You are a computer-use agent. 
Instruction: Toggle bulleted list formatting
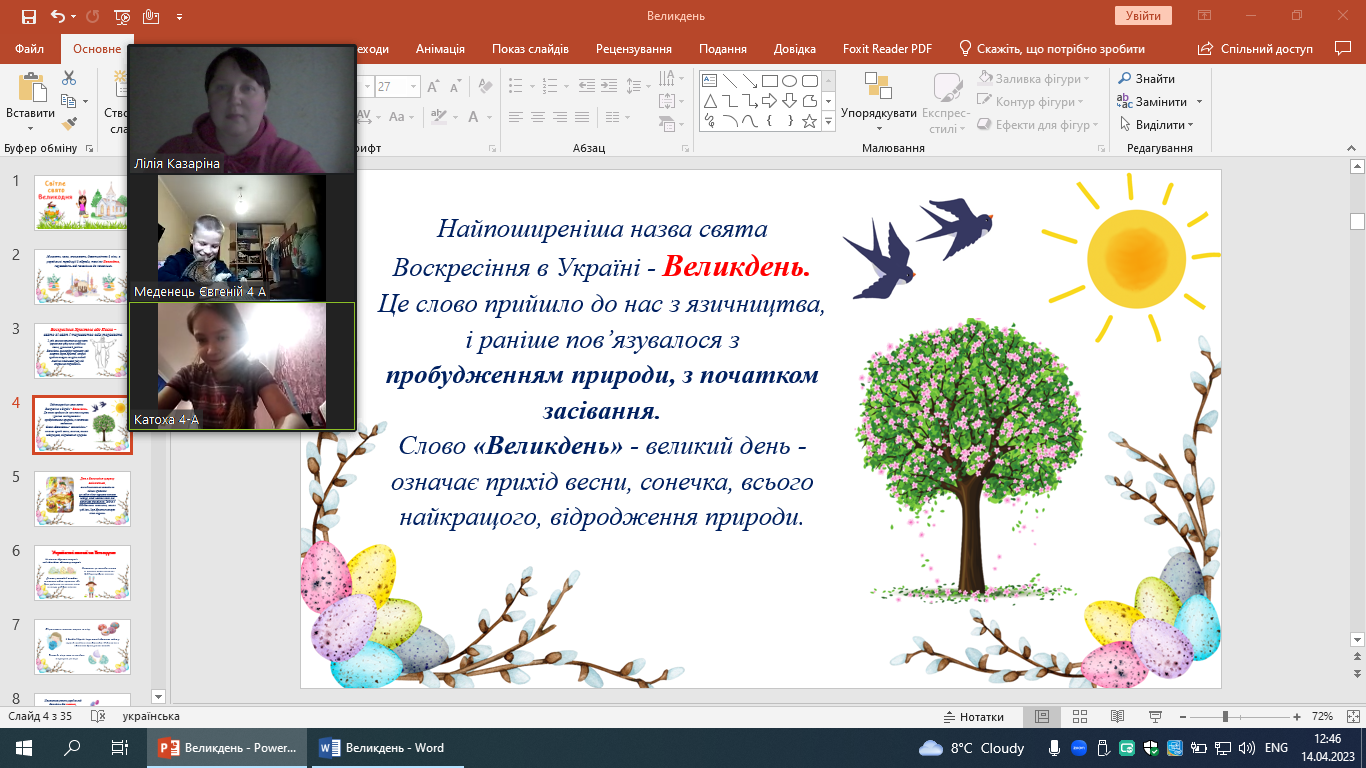[514, 86]
